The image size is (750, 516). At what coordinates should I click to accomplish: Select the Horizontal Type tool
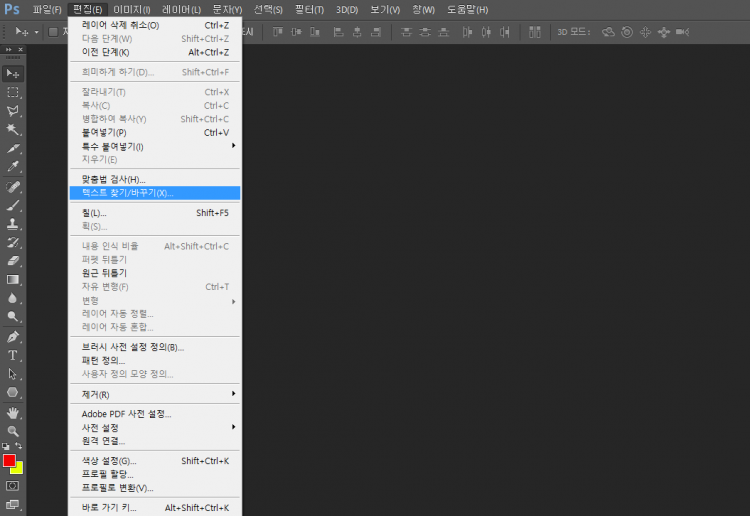(x=13, y=355)
